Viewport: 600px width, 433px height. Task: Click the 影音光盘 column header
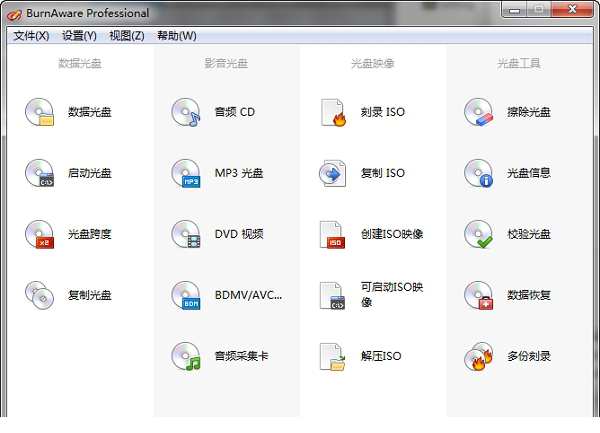[x=226, y=63]
